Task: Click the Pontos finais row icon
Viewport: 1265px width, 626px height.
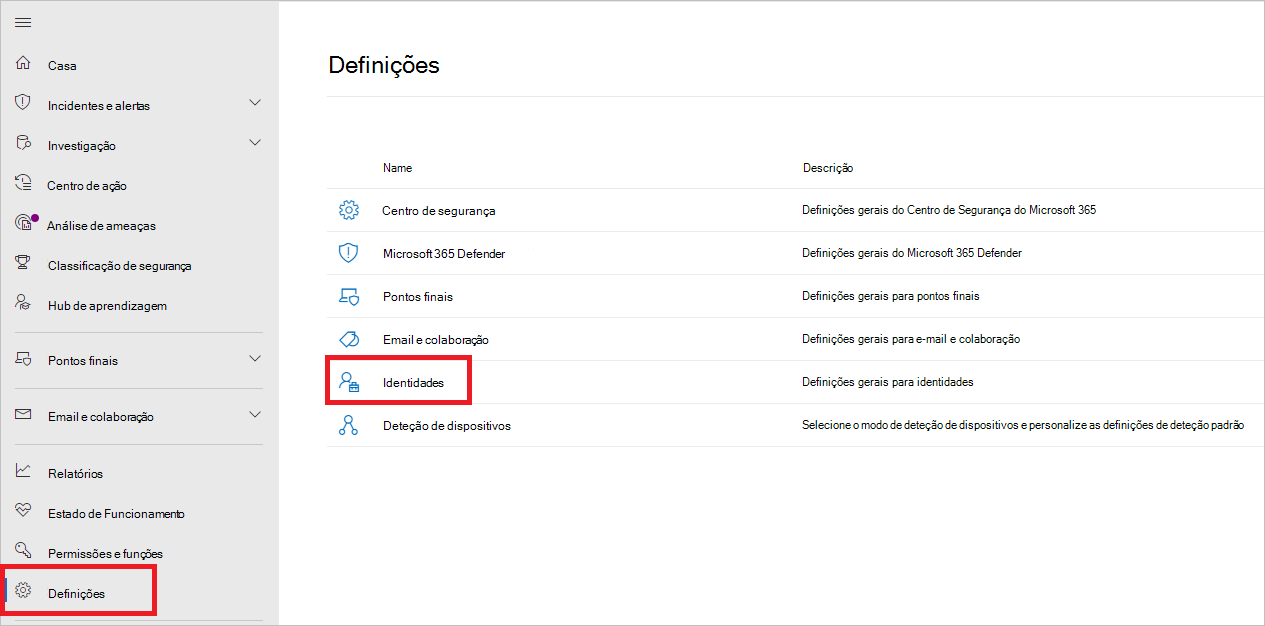Action: 348,296
